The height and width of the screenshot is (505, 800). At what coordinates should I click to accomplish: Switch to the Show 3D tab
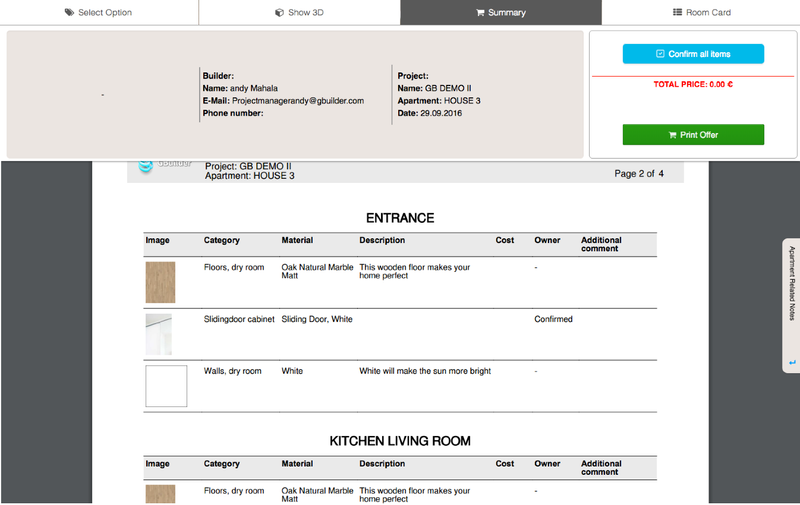pos(299,12)
